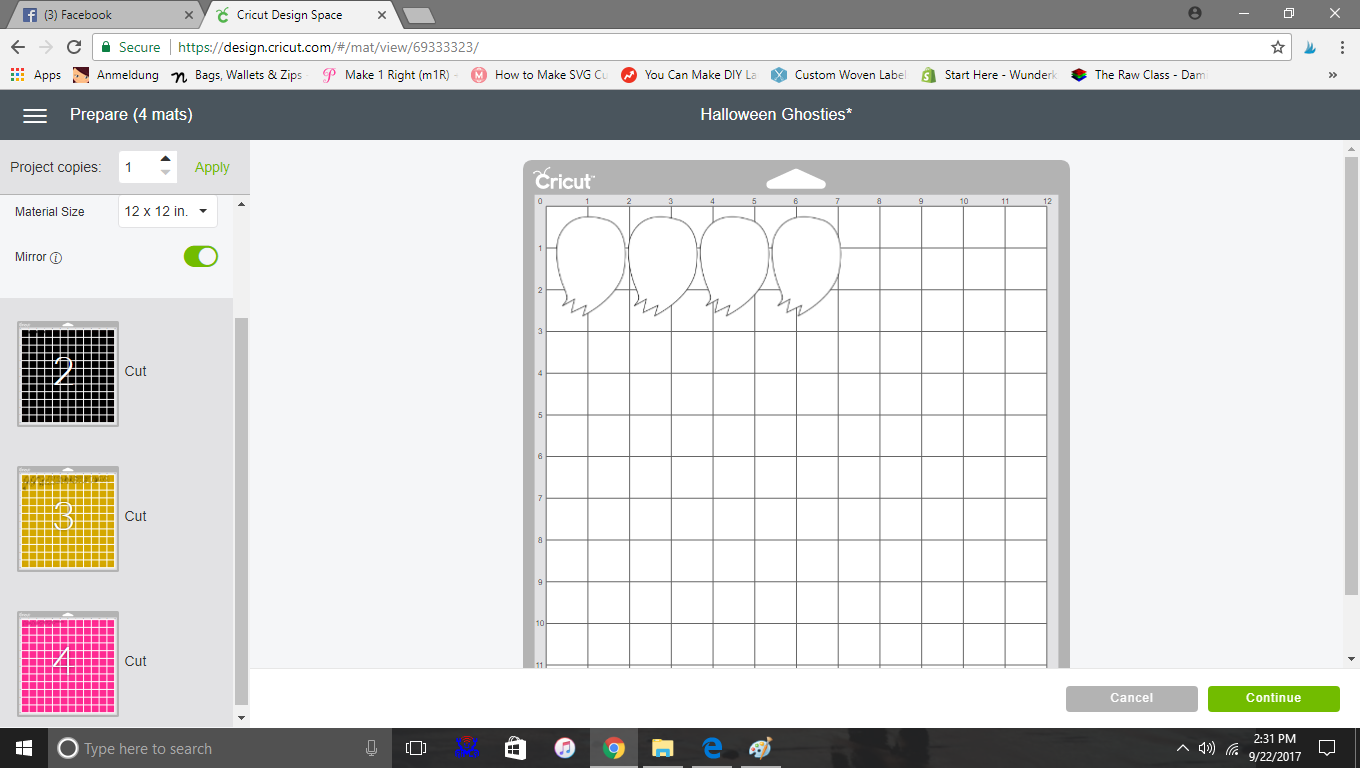Click the Mirror info icon
Viewport: 1360px width, 768px height.
(x=56, y=258)
